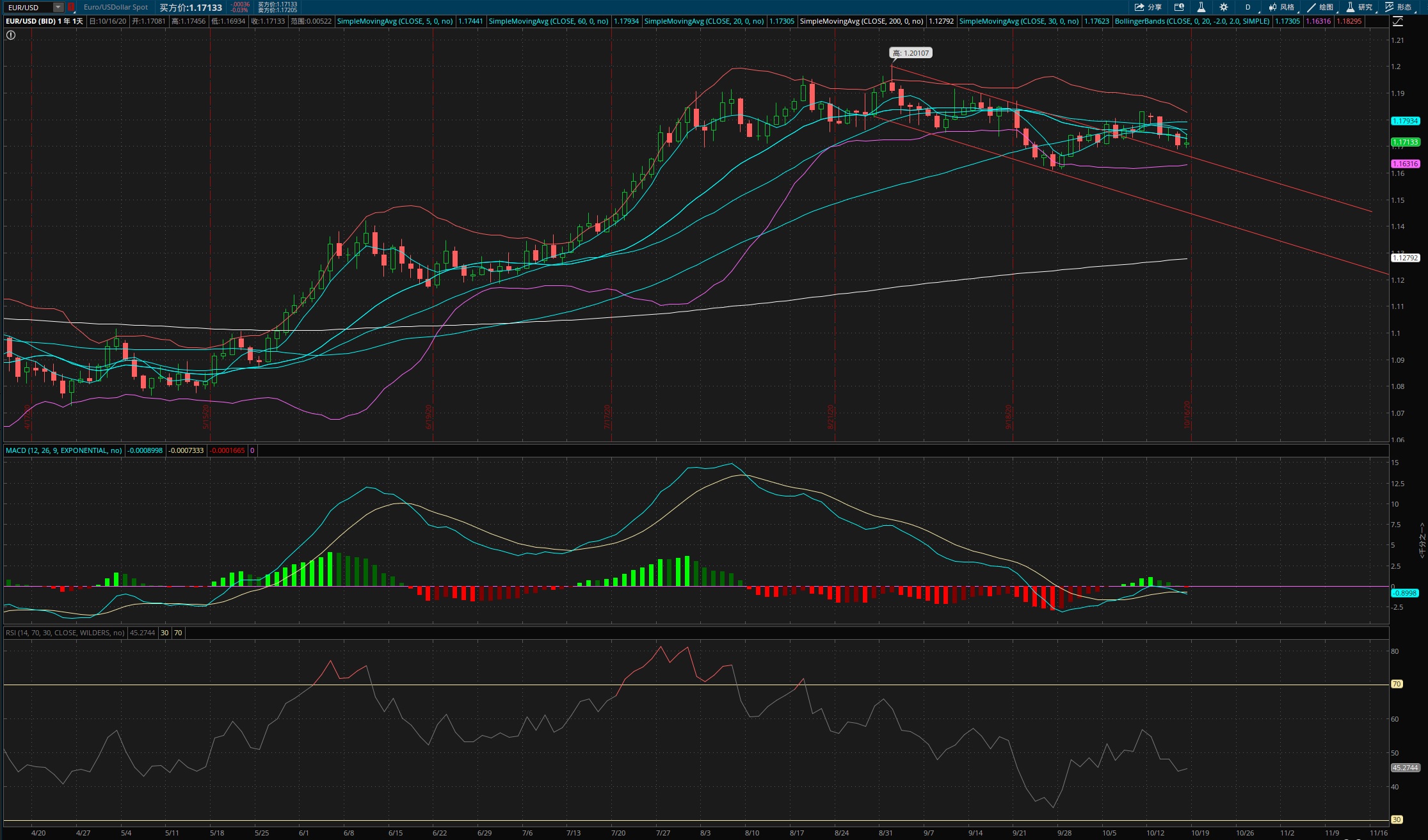This screenshot has width=1428, height=840.
Task: Click the RSI header overbought value 70
Action: [x=178, y=633]
